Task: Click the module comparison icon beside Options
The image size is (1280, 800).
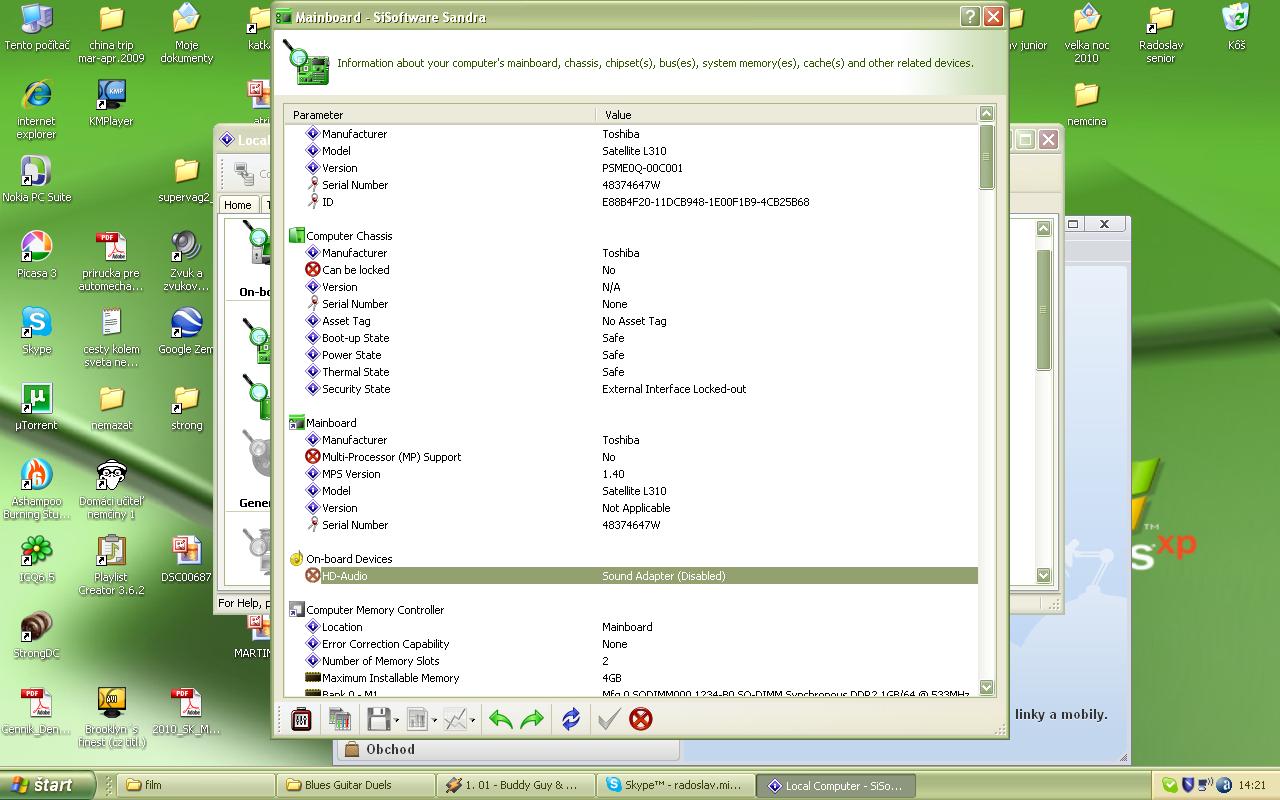Action: 340,719
